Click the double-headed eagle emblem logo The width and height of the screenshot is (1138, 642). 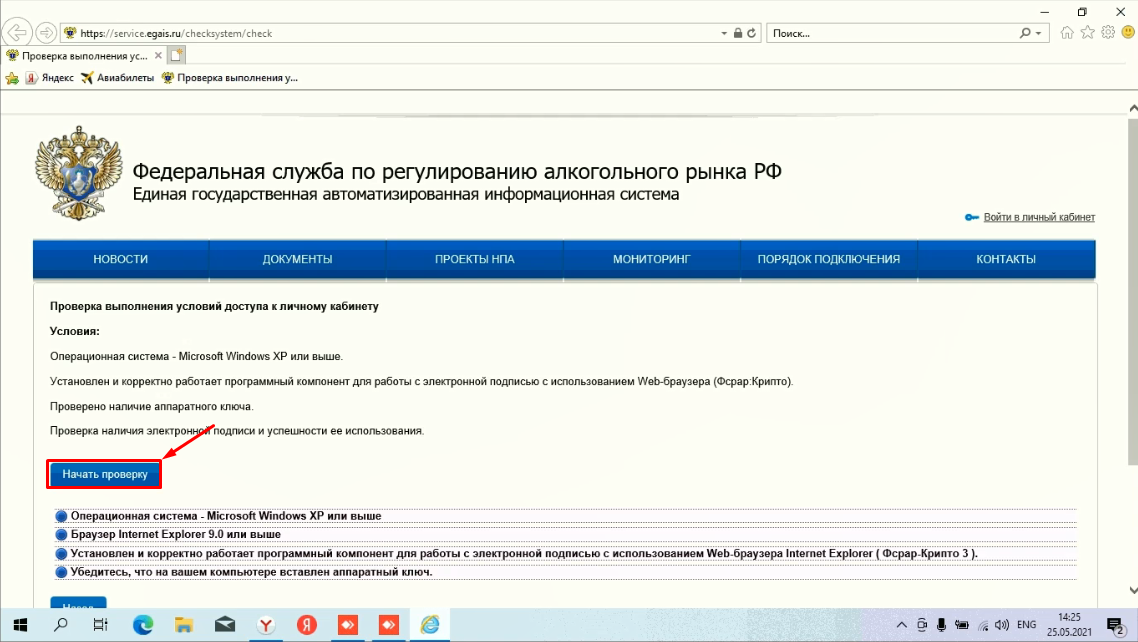click(78, 173)
